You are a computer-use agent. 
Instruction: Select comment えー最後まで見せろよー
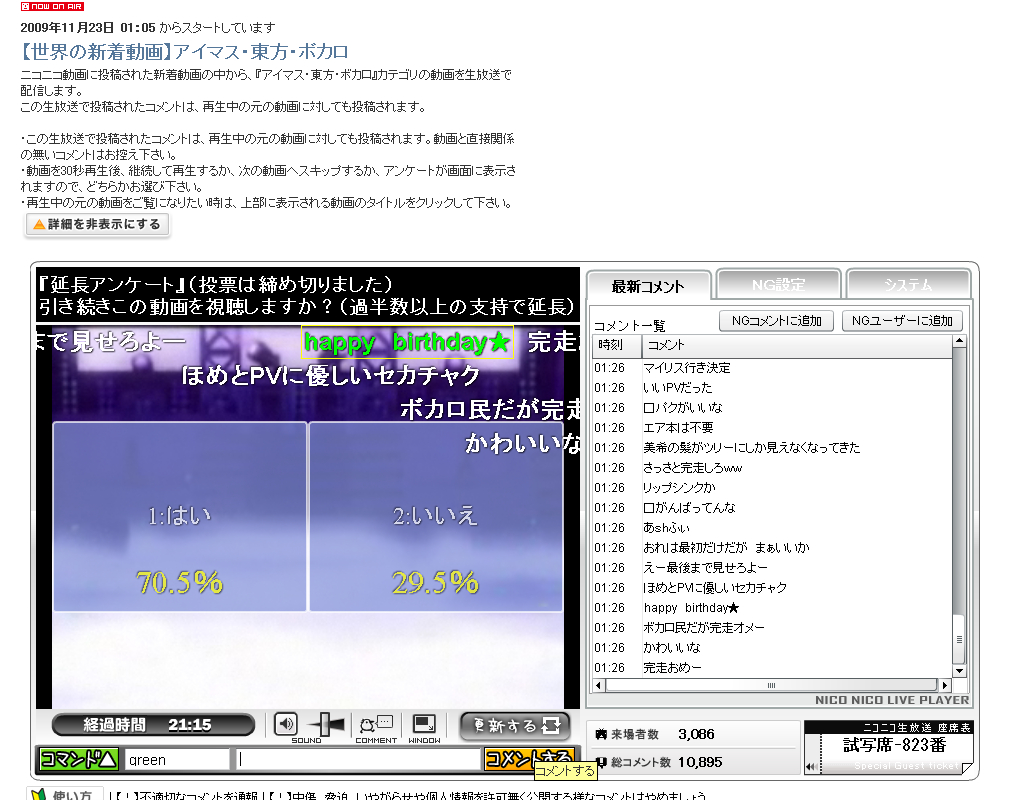772,568
